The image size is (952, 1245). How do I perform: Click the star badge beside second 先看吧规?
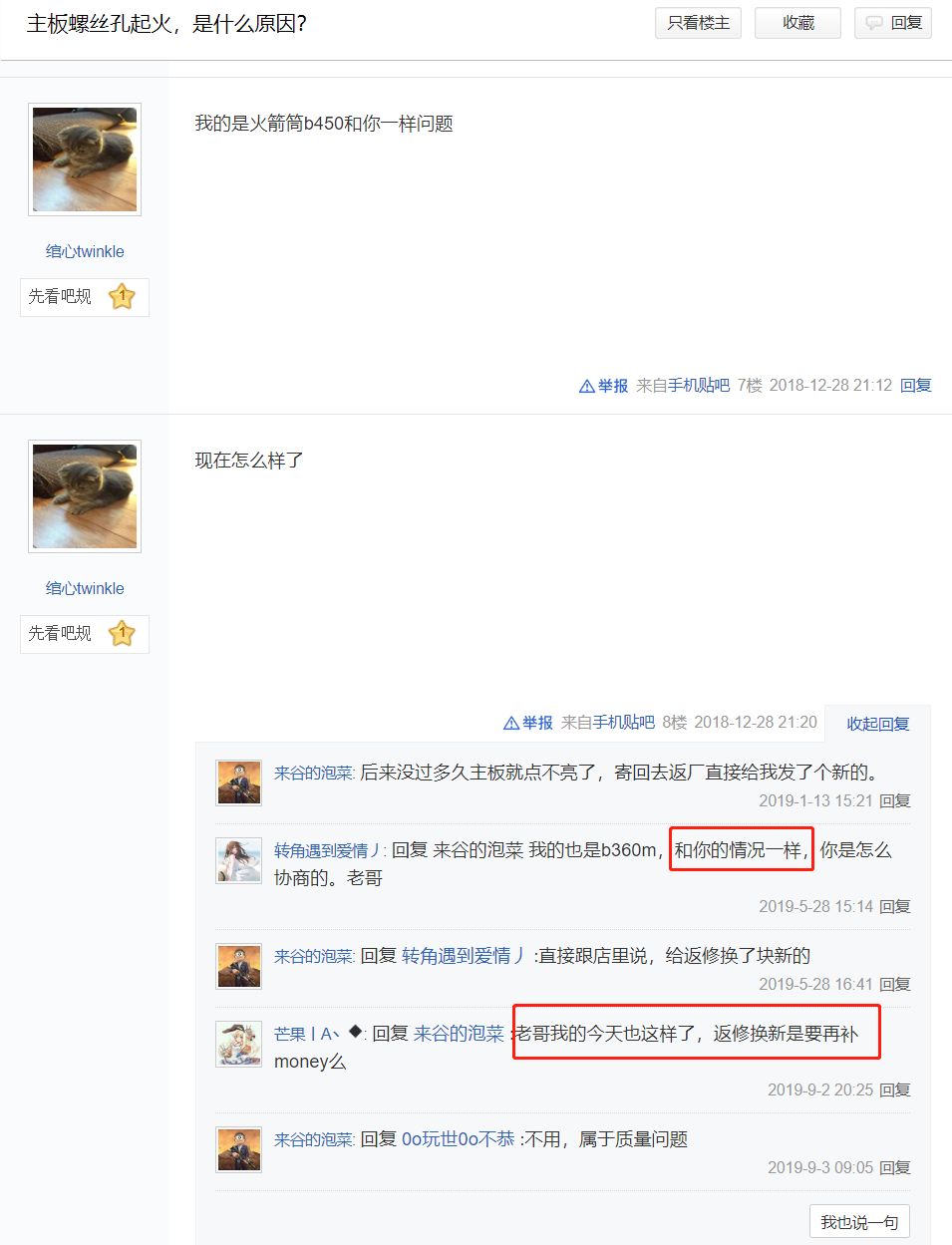(x=122, y=633)
